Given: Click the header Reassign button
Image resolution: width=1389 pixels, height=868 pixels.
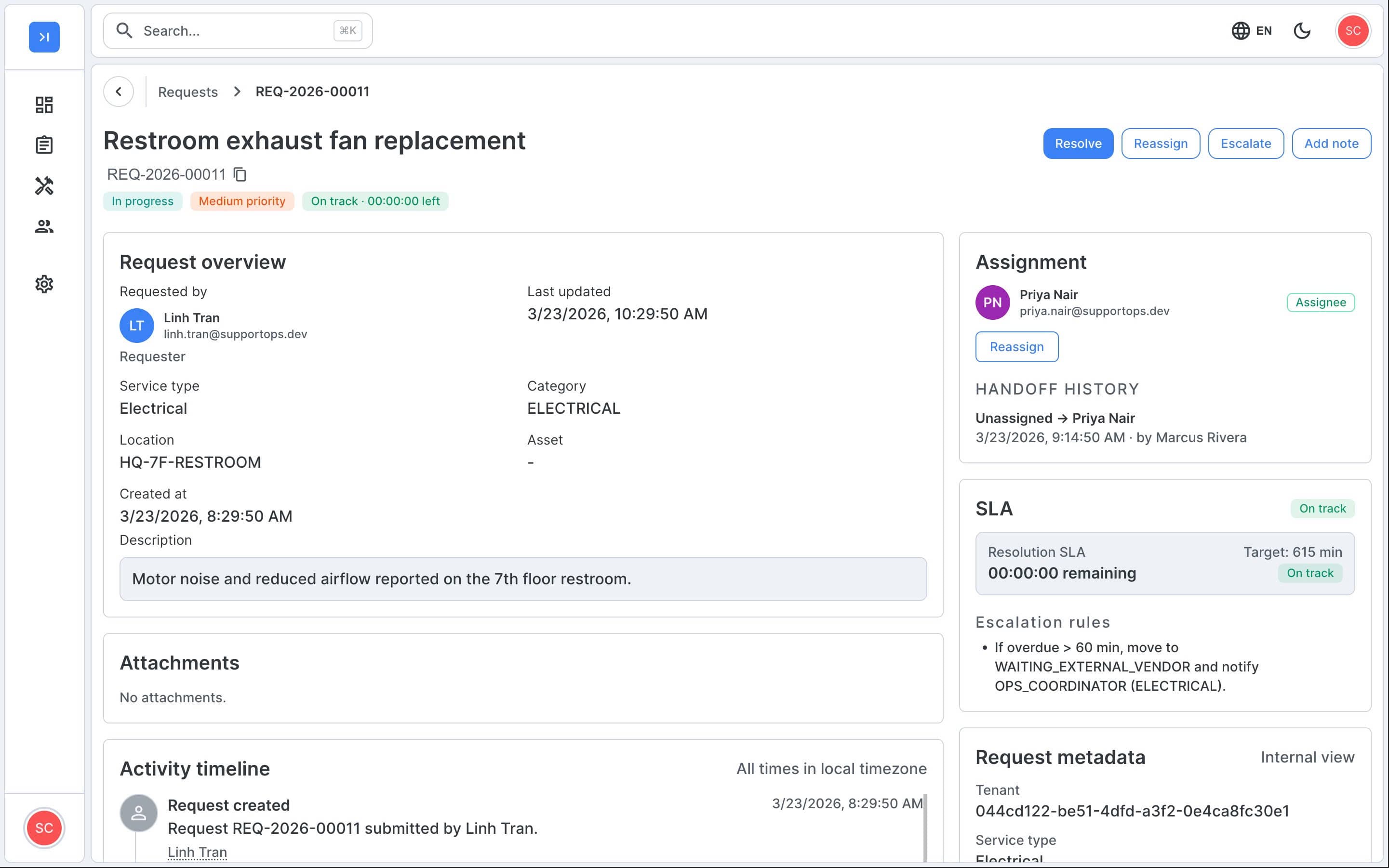Looking at the screenshot, I should click(x=1161, y=144).
